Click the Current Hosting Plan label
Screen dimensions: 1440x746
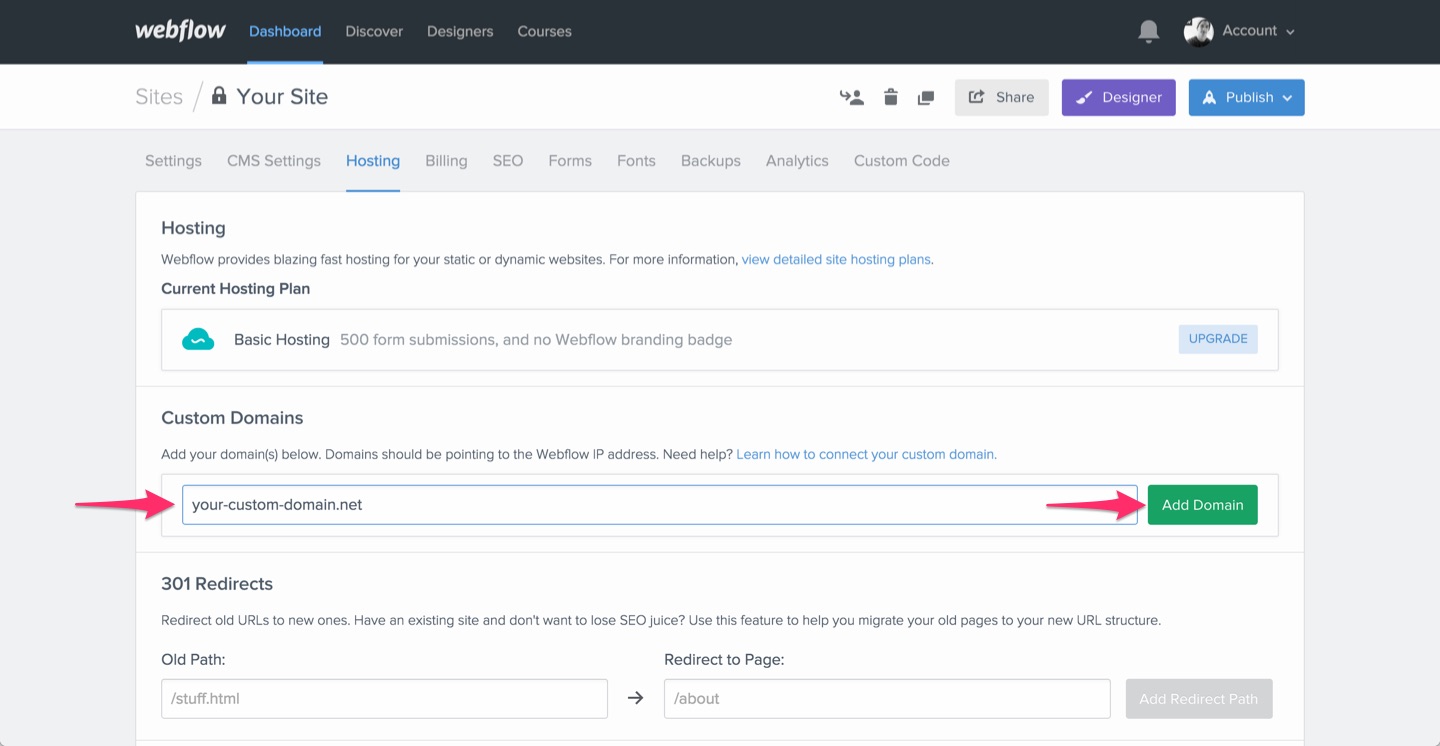pos(236,289)
